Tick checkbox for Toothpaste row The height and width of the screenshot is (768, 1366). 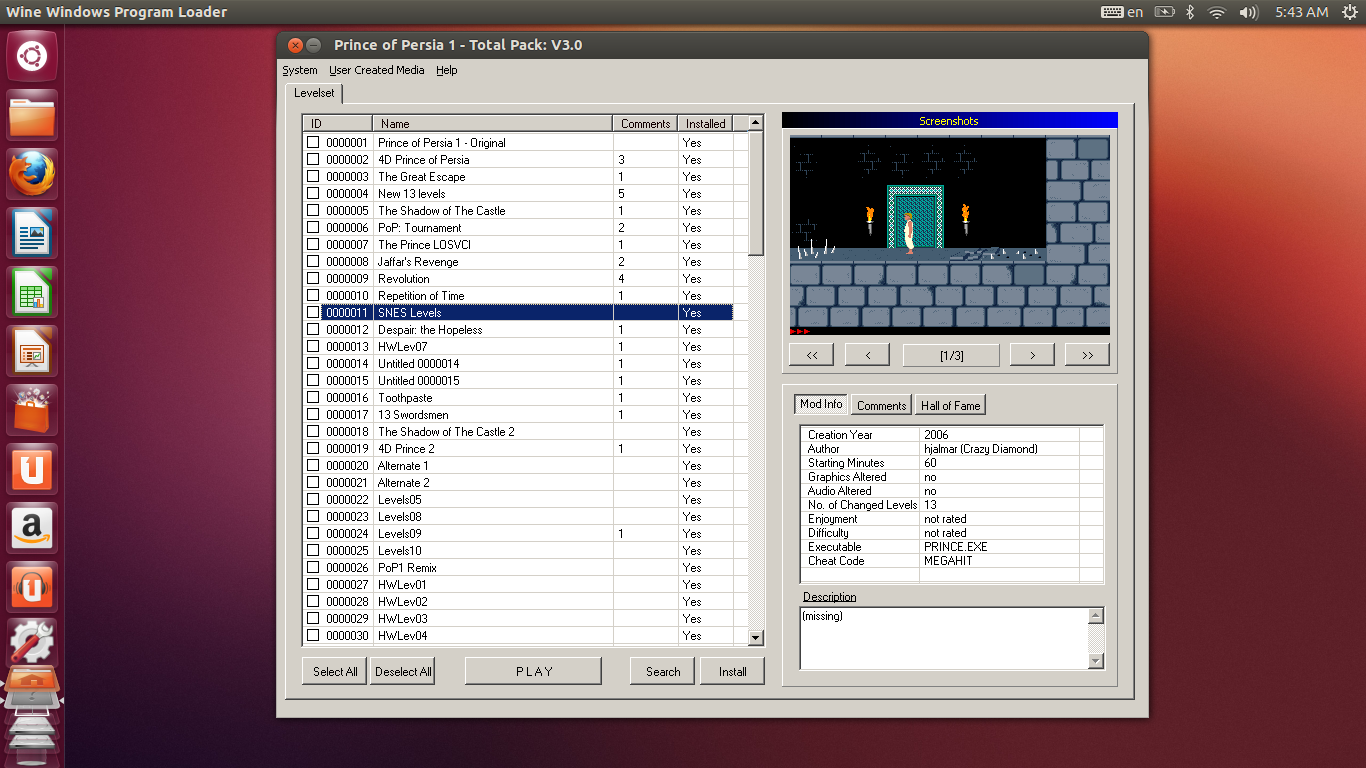(313, 397)
